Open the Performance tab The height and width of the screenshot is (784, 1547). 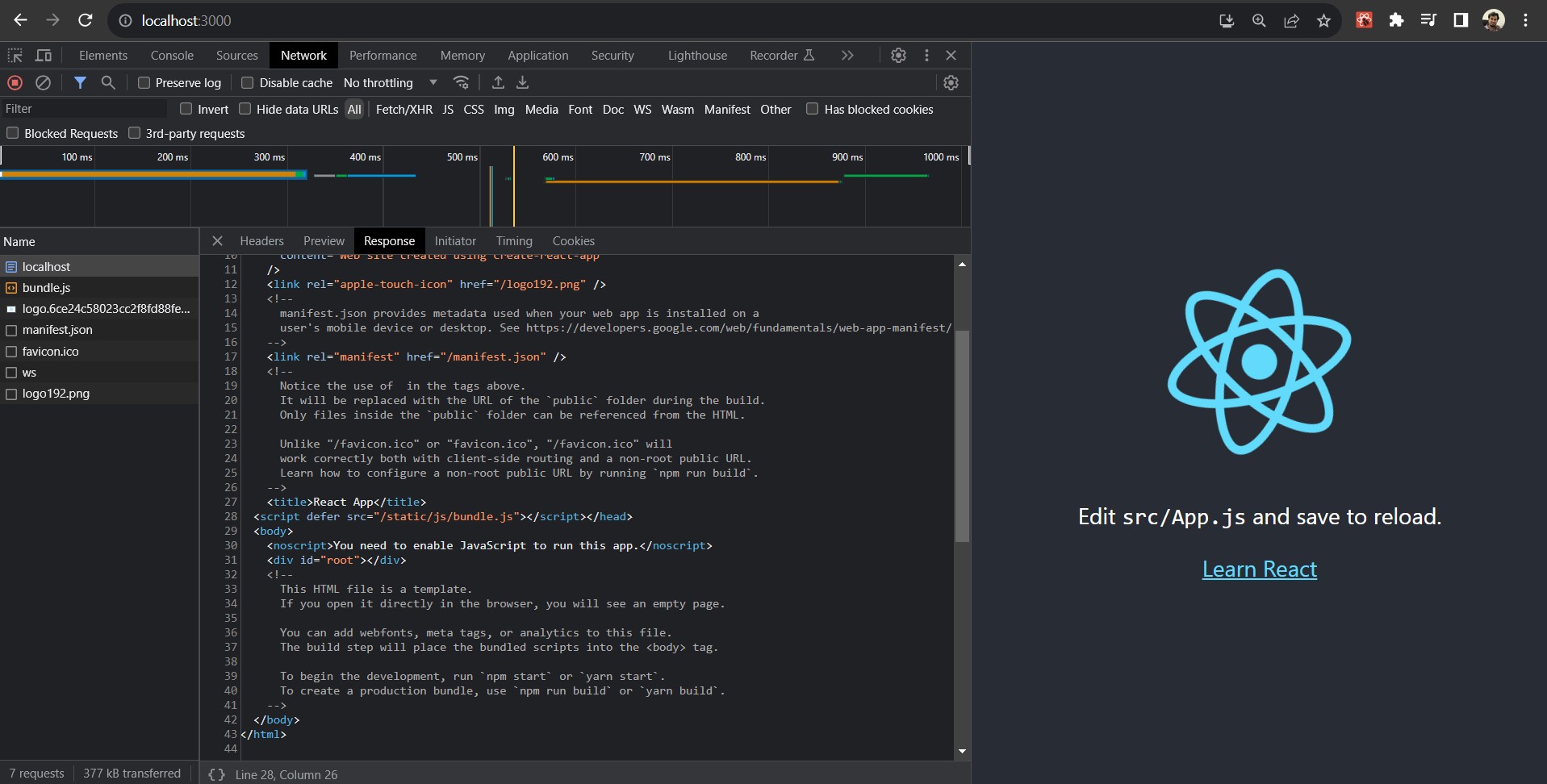tap(383, 55)
